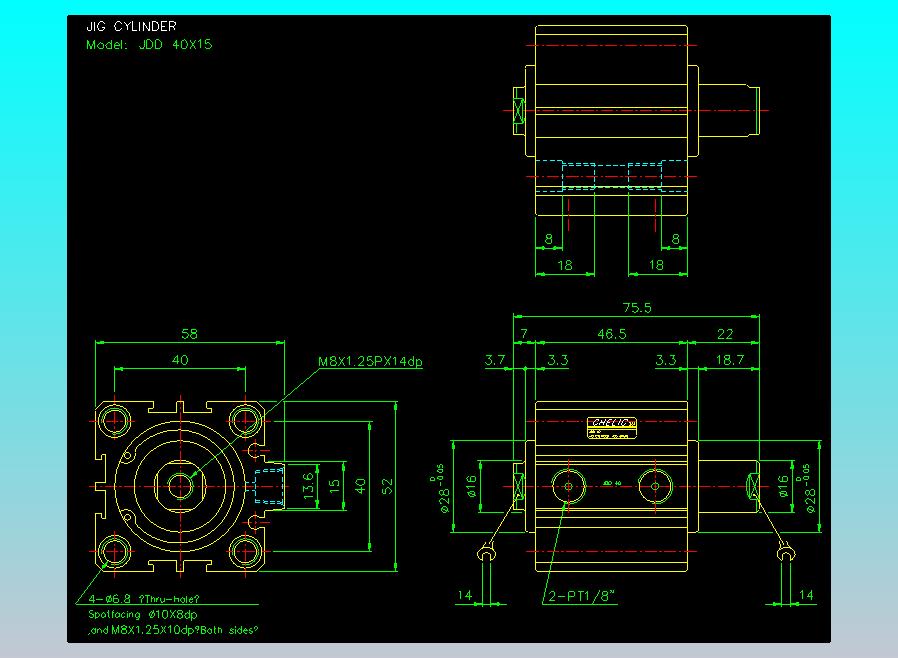Screen dimensions: 898x658
Task: Select the 58 width dimension
Action: pos(189,334)
